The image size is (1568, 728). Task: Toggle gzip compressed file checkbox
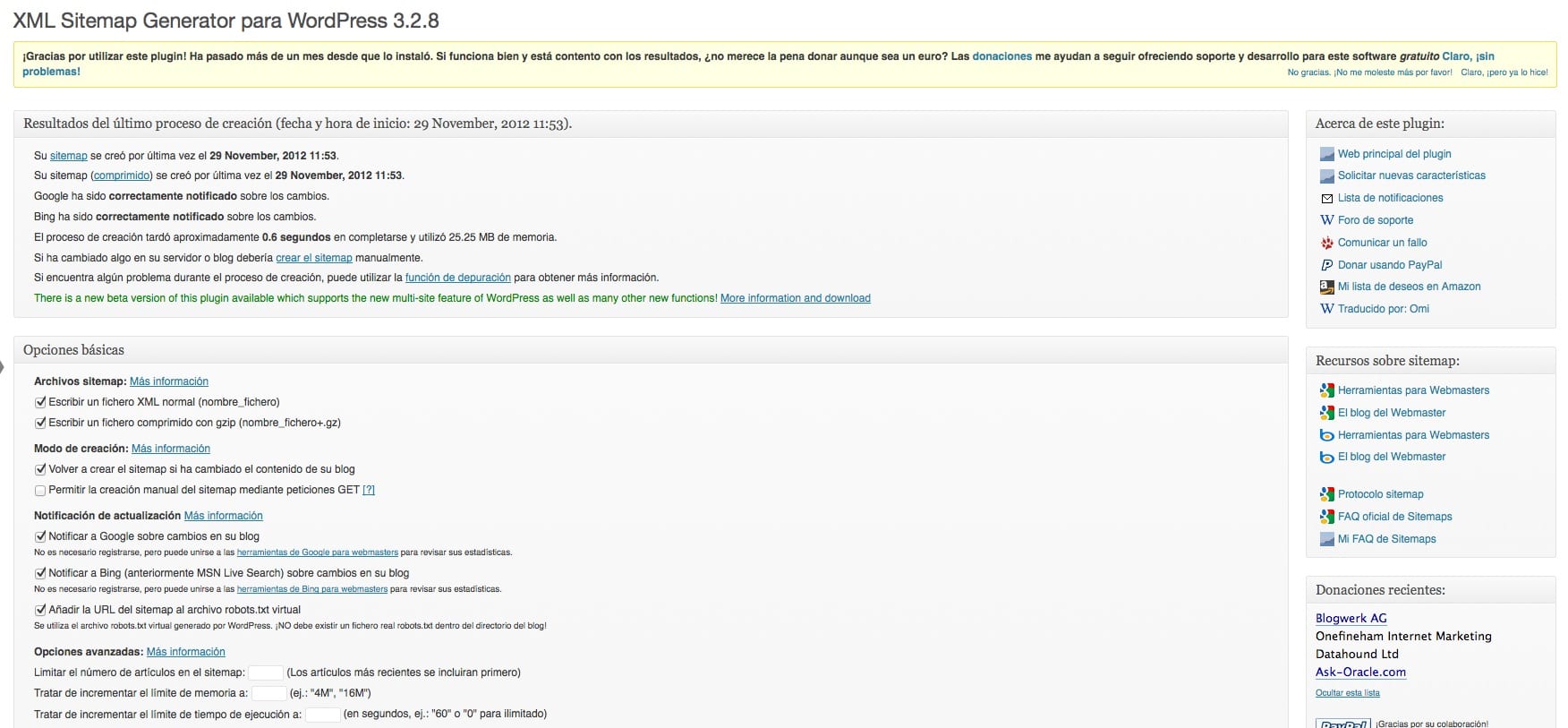tap(40, 423)
